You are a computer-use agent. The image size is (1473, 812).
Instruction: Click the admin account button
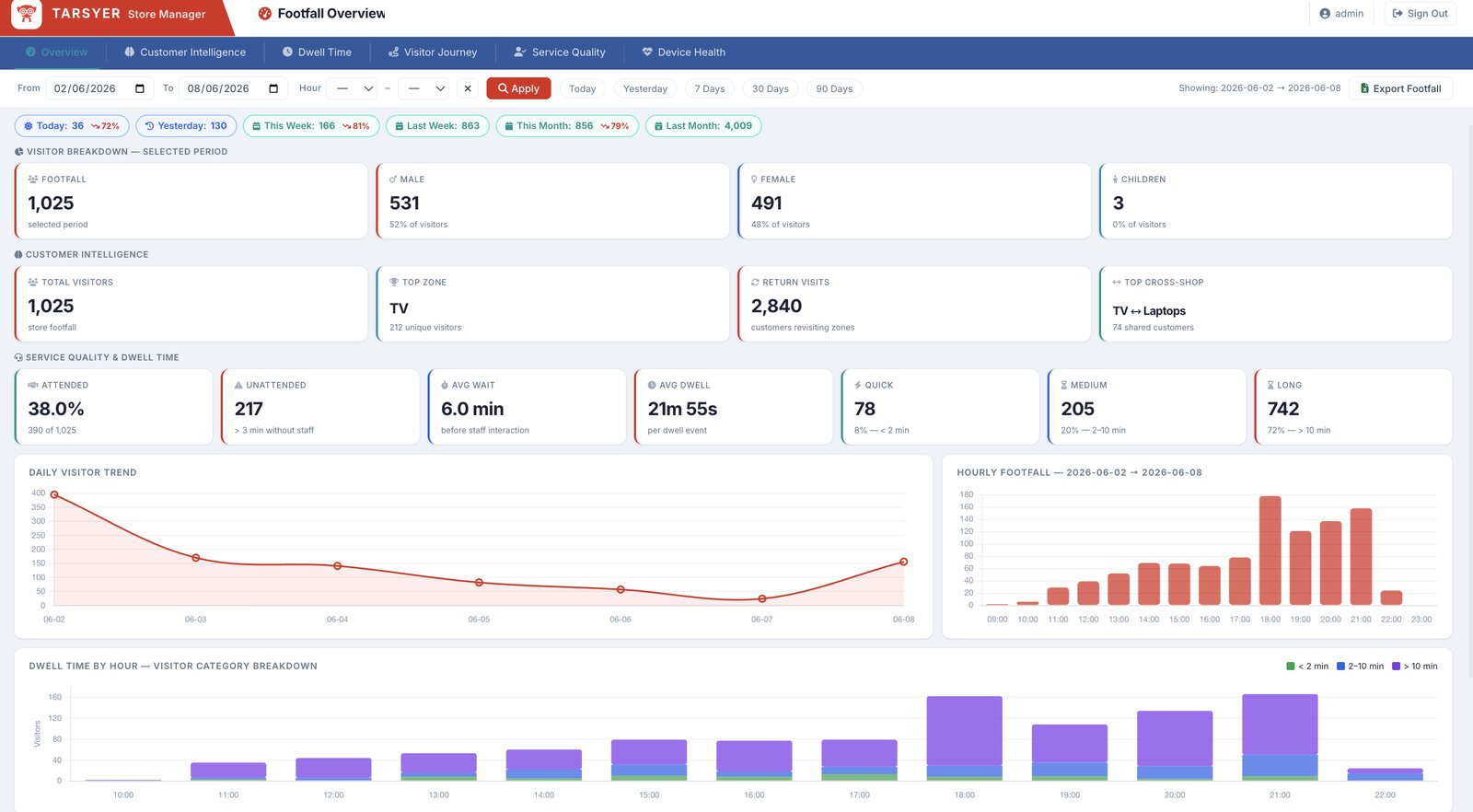tap(1341, 14)
